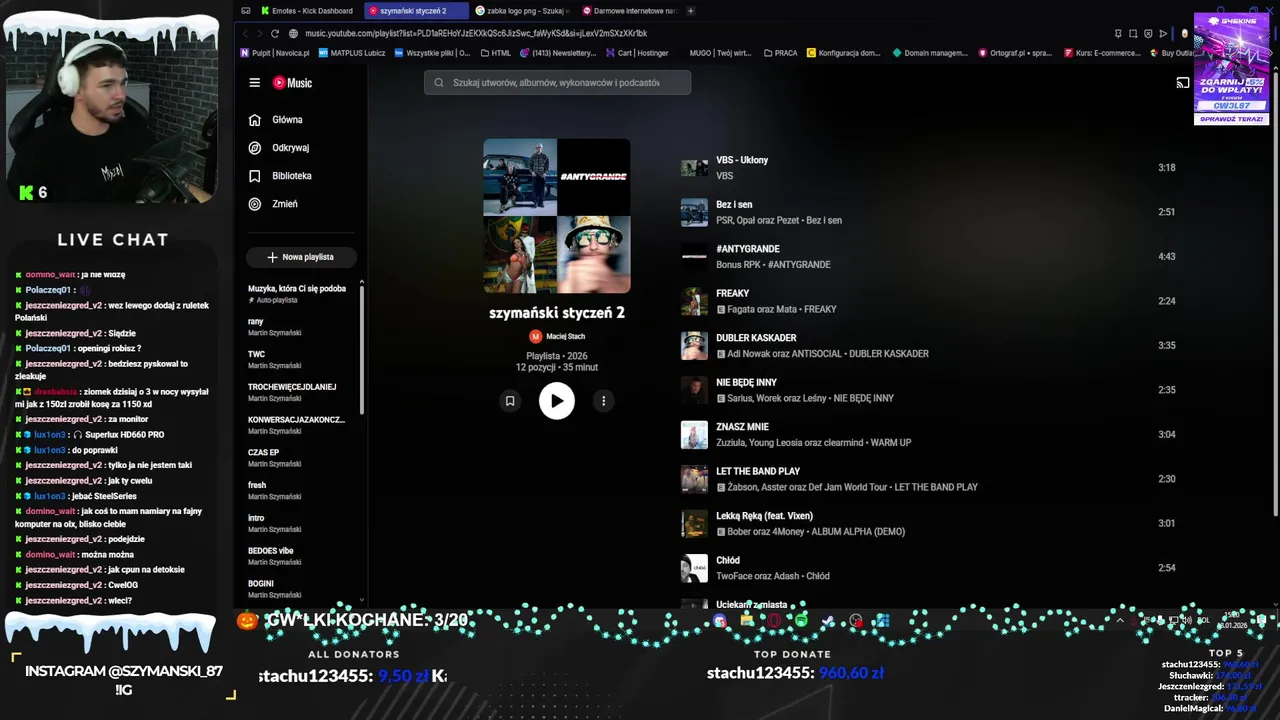Open the Maciej Stach channel link
The height and width of the screenshot is (720, 1280).
565,337
